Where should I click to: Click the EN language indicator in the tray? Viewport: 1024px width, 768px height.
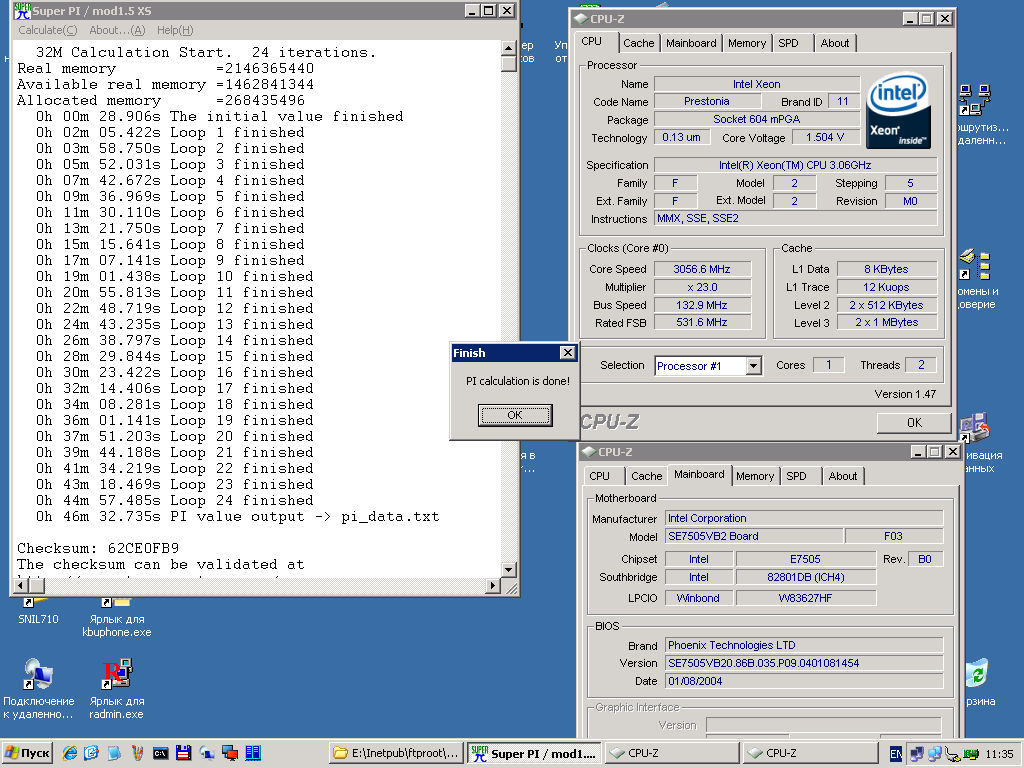coord(897,754)
